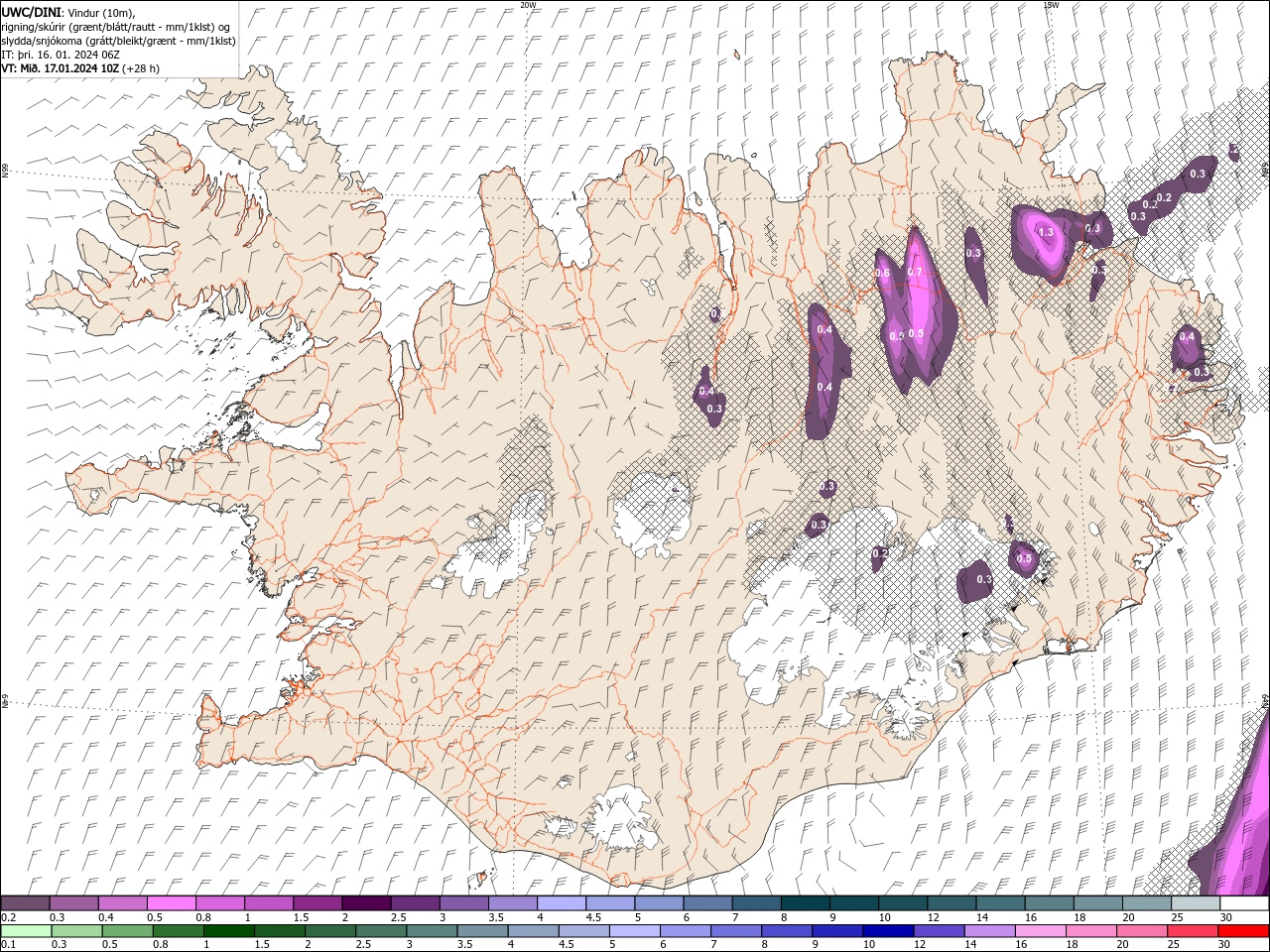Click the 'slydda/snjókoma (grátt/bleikt/grænt' legend line
This screenshot has width=1270, height=952.
click(118, 41)
